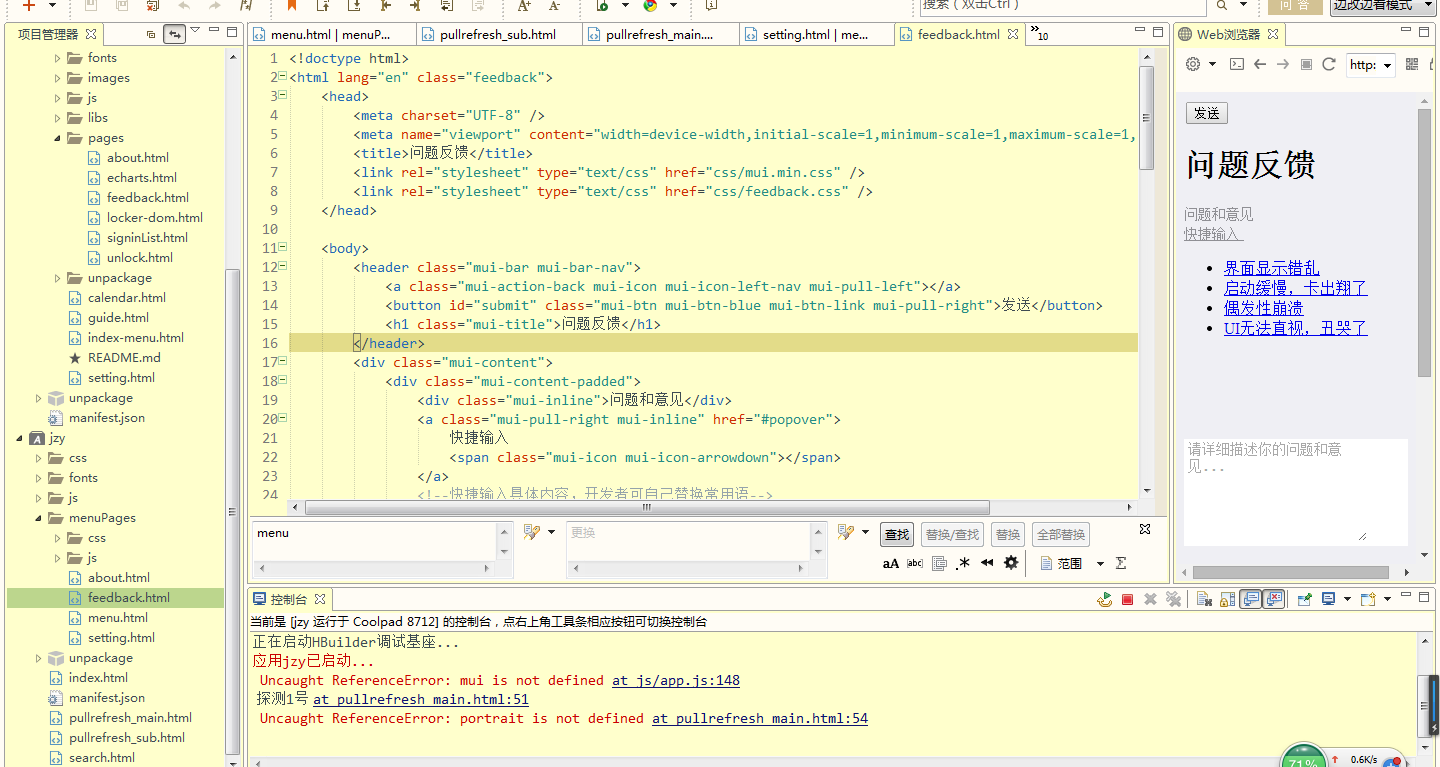Click the 查找 (Find) button
Image resolution: width=1440 pixels, height=767 pixels.
pyautogui.click(x=897, y=535)
